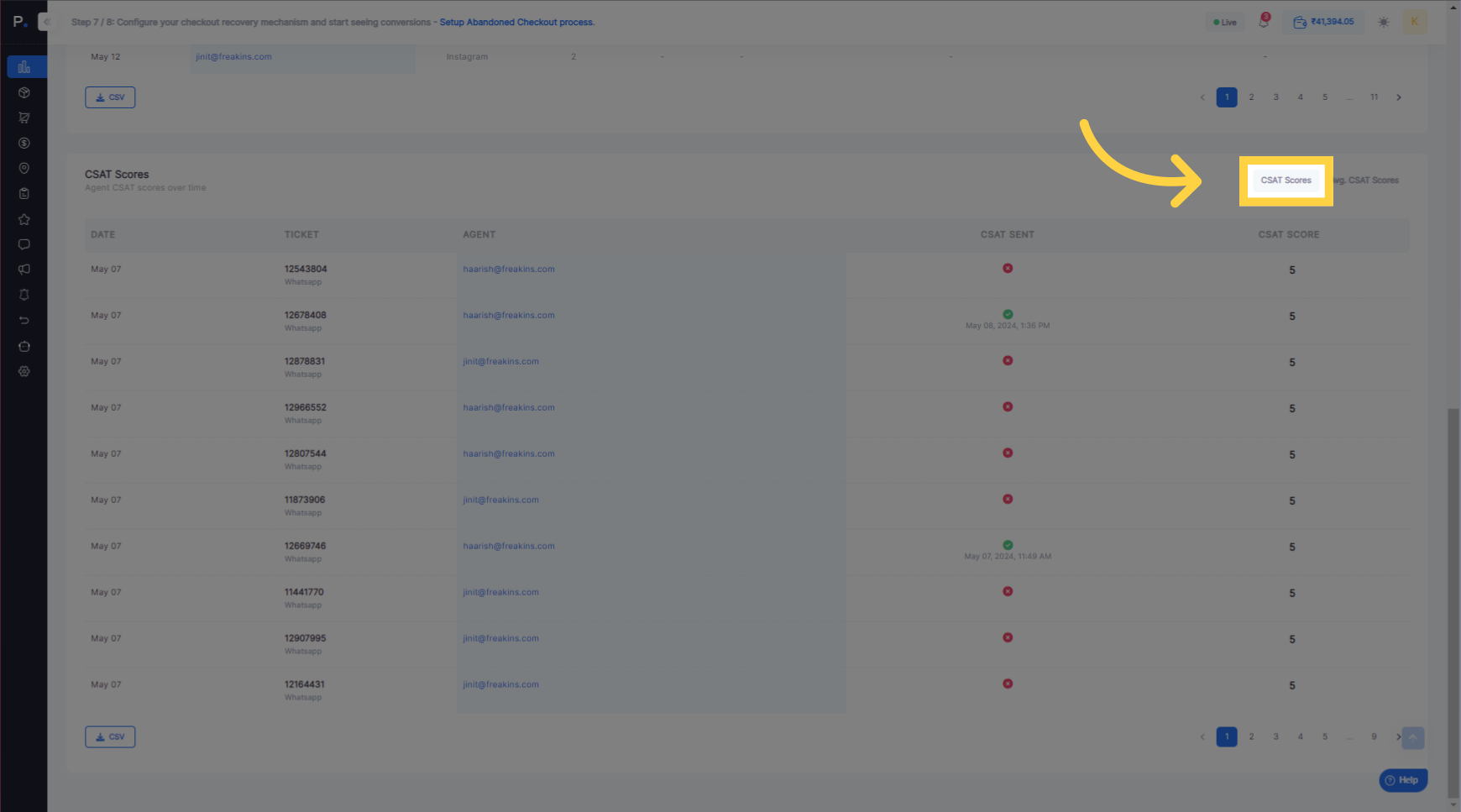Screen dimensions: 1461x812
Task: Click red CSAT not-sent icon for ticket 12966552
Action: 1008,407
